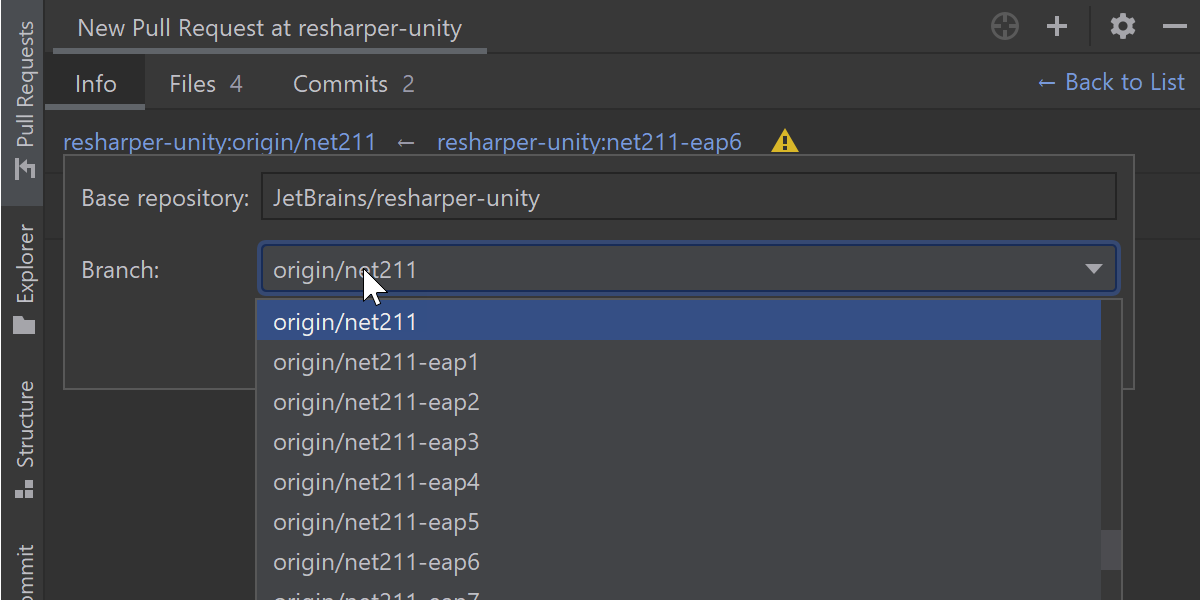Open the gear settings menu
The image size is (1200, 600).
pyautogui.click(x=1123, y=27)
